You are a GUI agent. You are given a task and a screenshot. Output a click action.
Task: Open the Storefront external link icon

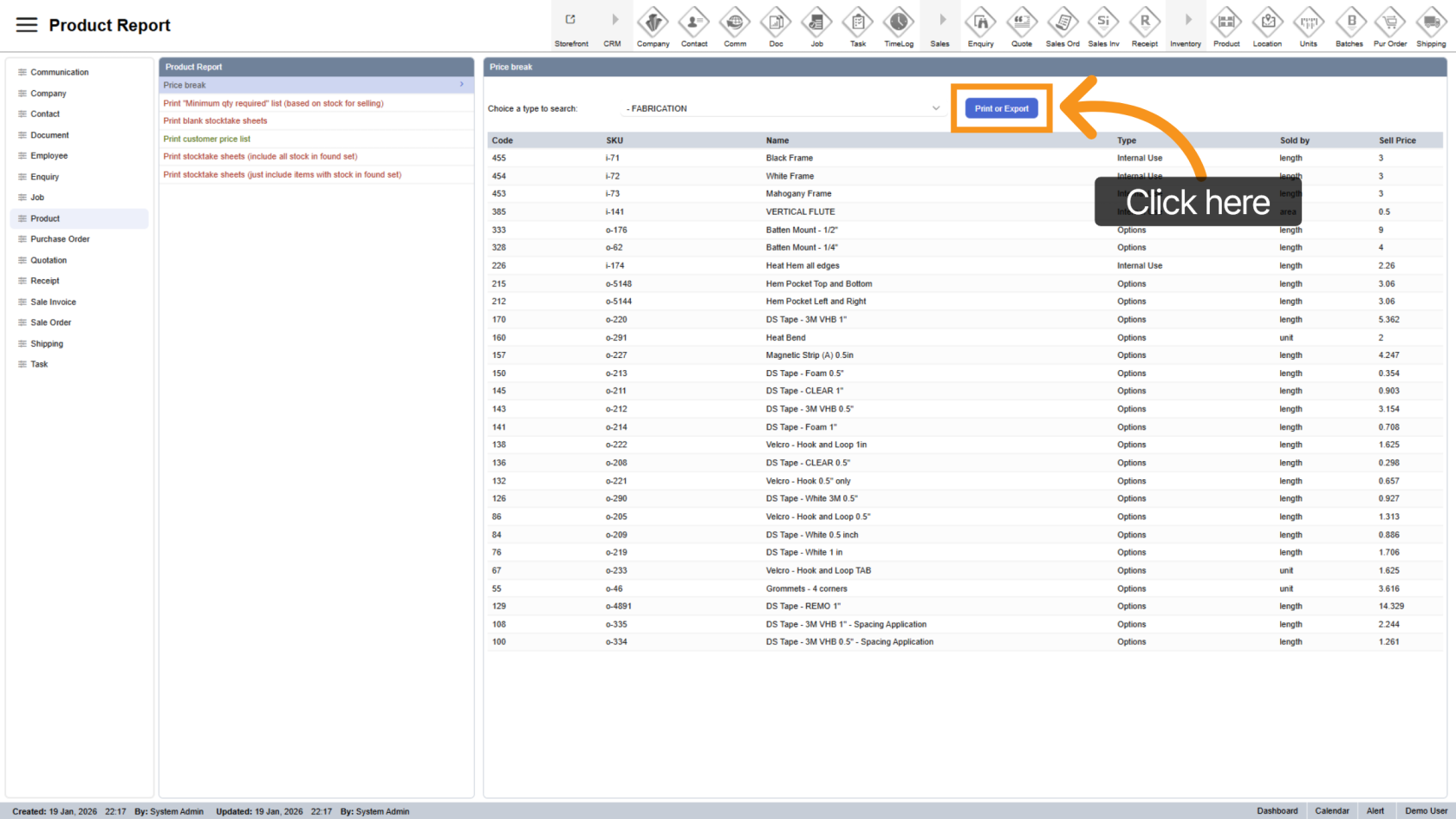(x=571, y=20)
